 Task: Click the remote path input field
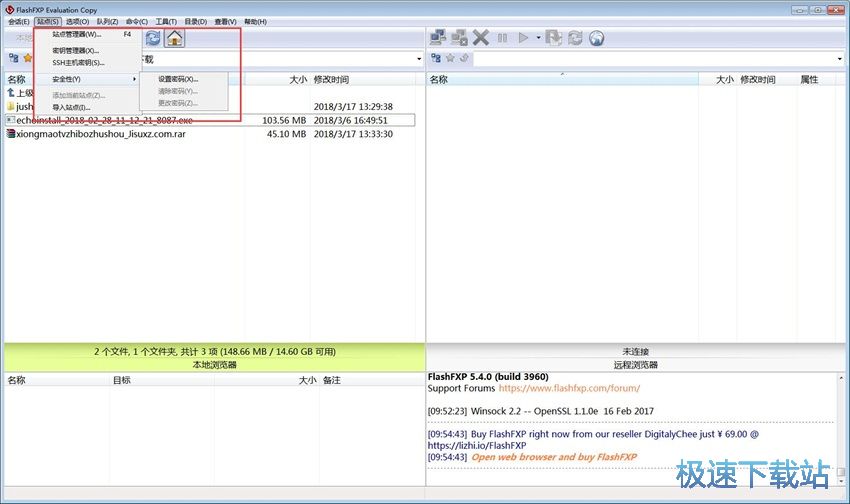(654, 58)
